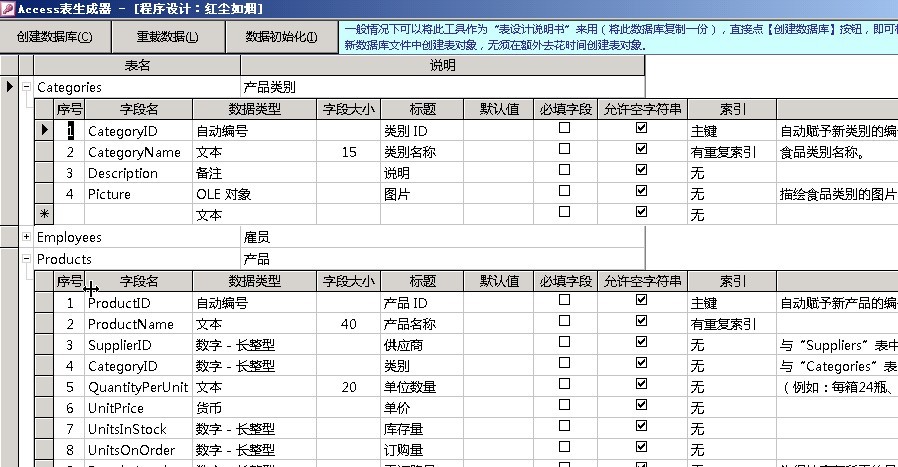Screen dimensions: 898x467
Task: Click 数据类型 column header in Categories subtable
Action: point(254,109)
